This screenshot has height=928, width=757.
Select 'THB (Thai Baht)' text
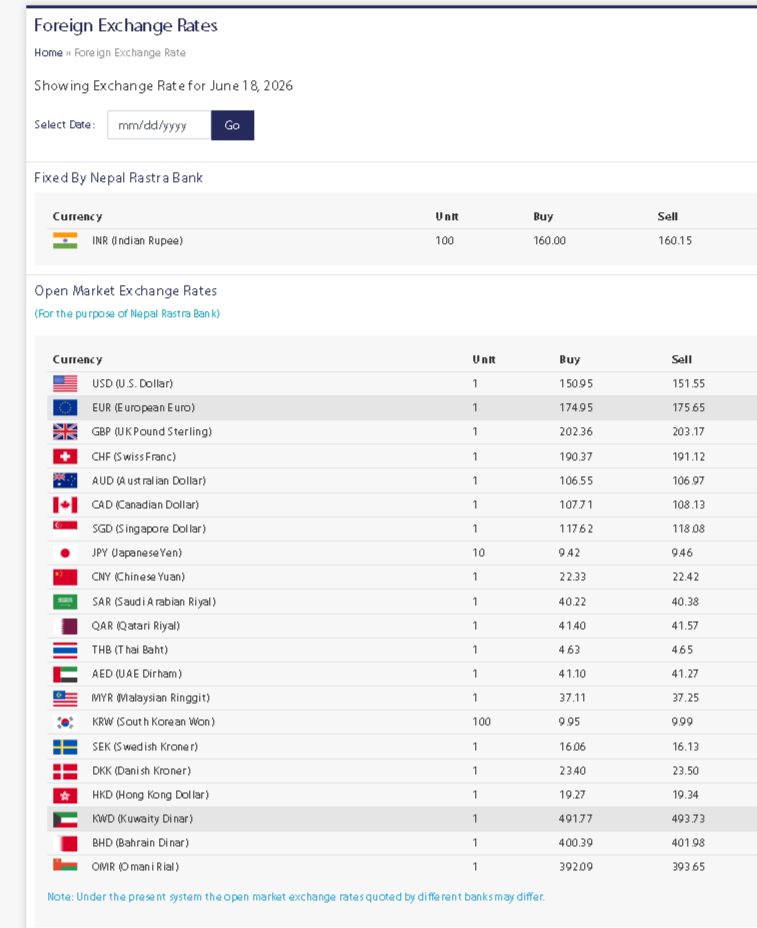(130, 650)
